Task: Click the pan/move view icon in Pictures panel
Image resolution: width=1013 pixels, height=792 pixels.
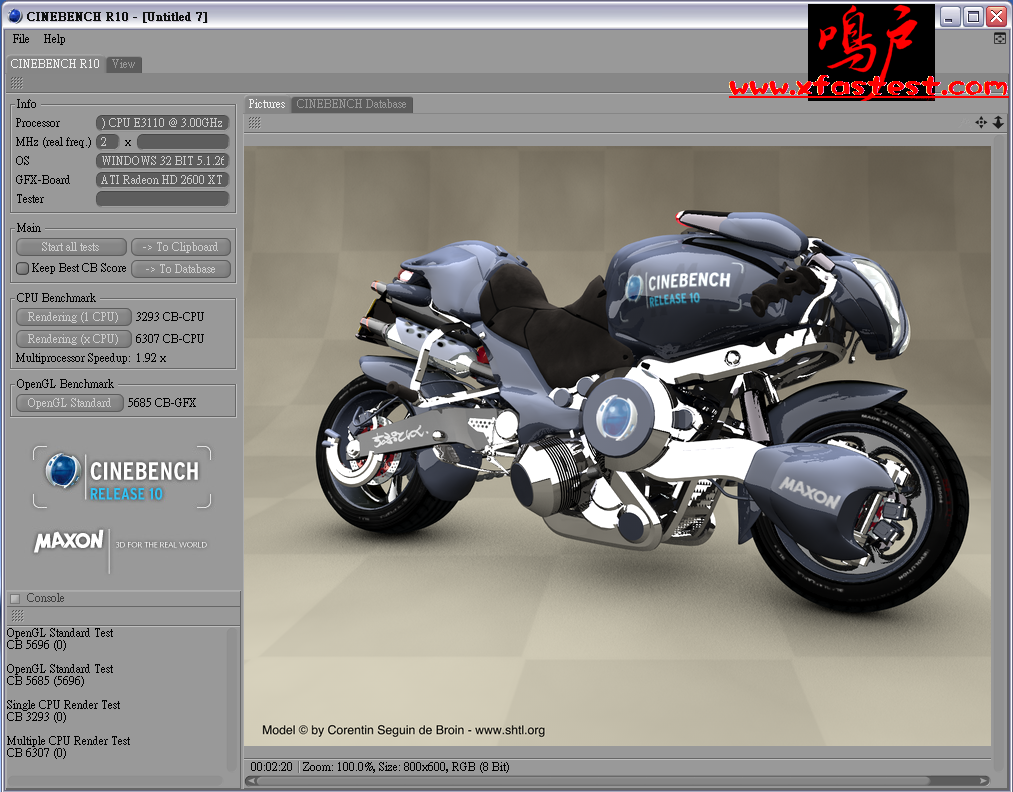Action: click(980, 123)
